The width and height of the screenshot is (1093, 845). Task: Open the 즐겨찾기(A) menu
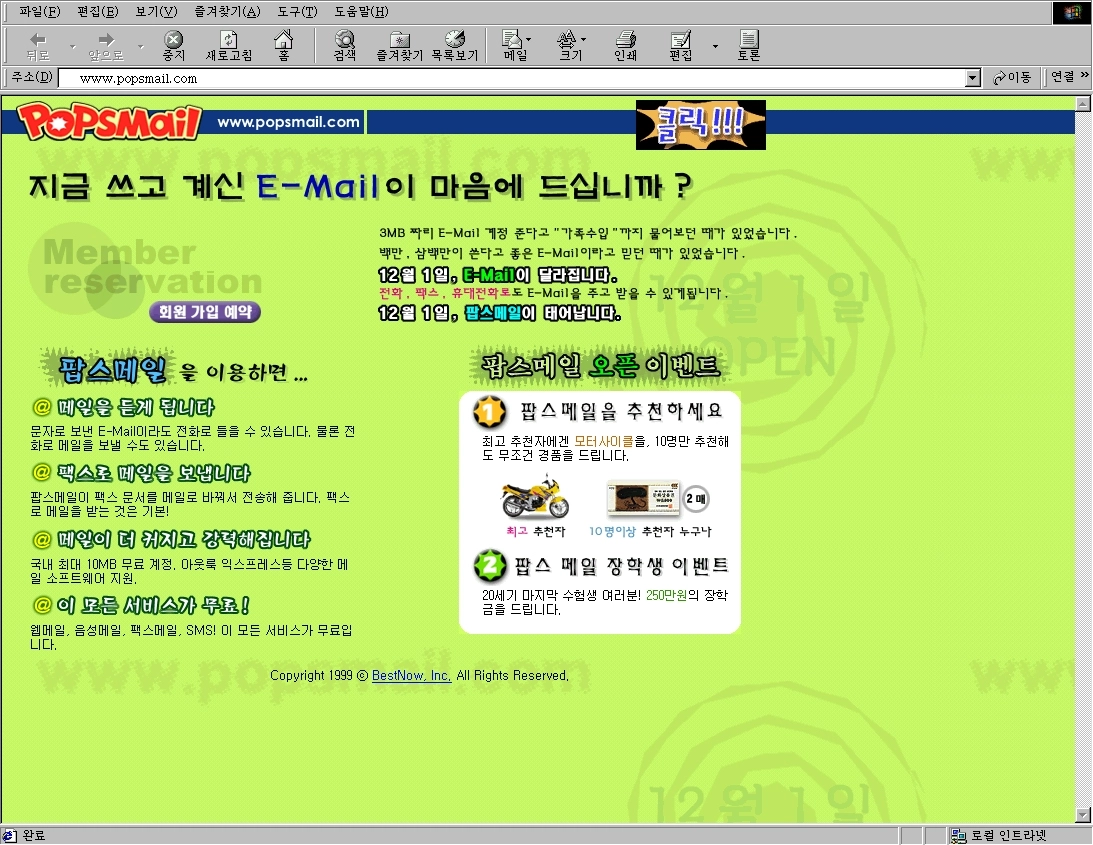coord(227,12)
